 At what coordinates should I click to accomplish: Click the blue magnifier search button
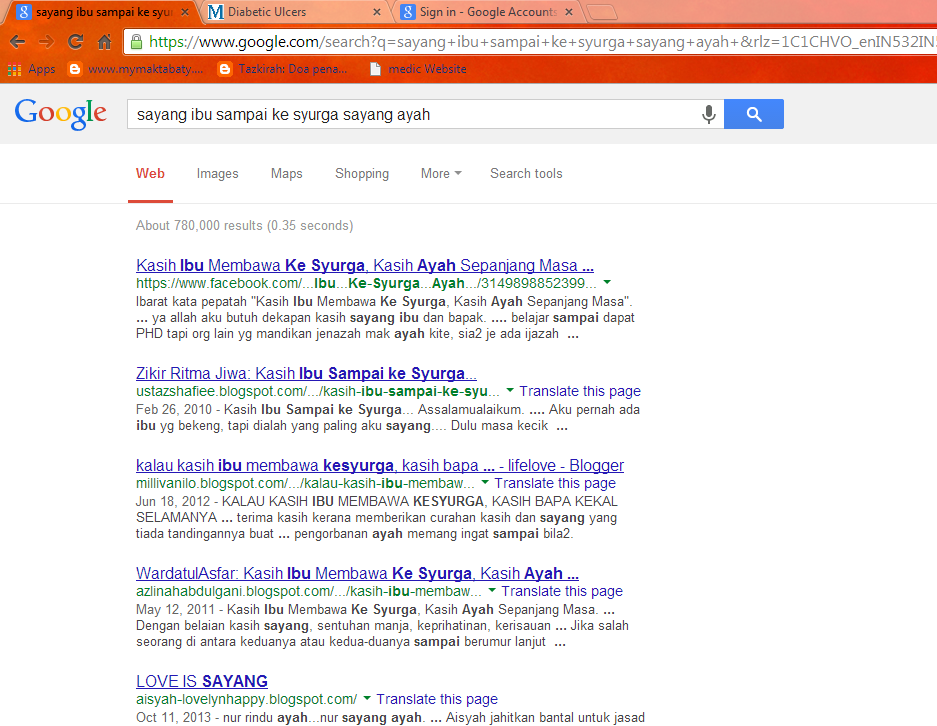pos(754,114)
